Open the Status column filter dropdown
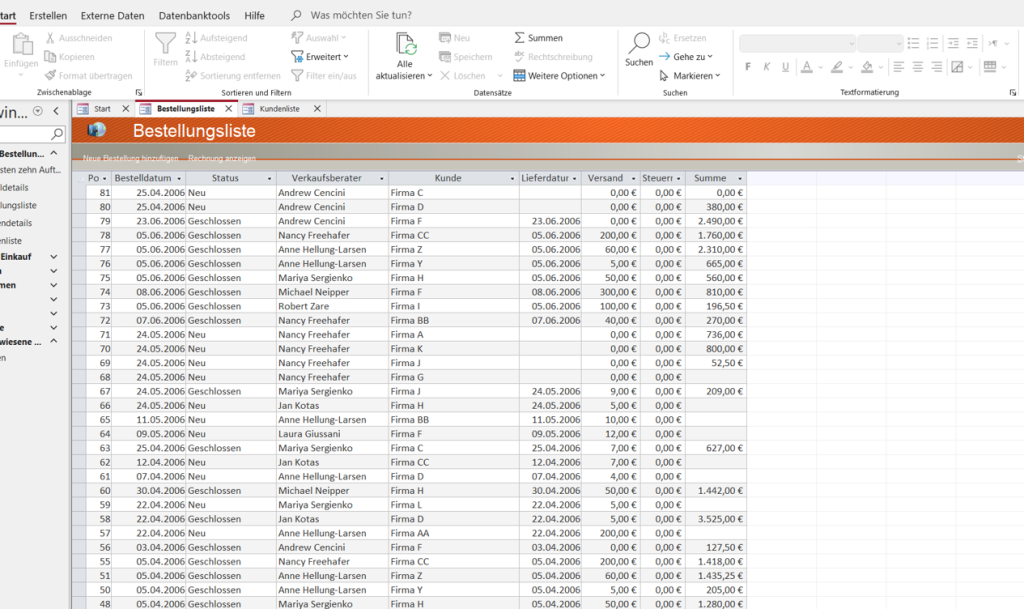Screen dimensions: 1024x609 [x=269, y=178]
